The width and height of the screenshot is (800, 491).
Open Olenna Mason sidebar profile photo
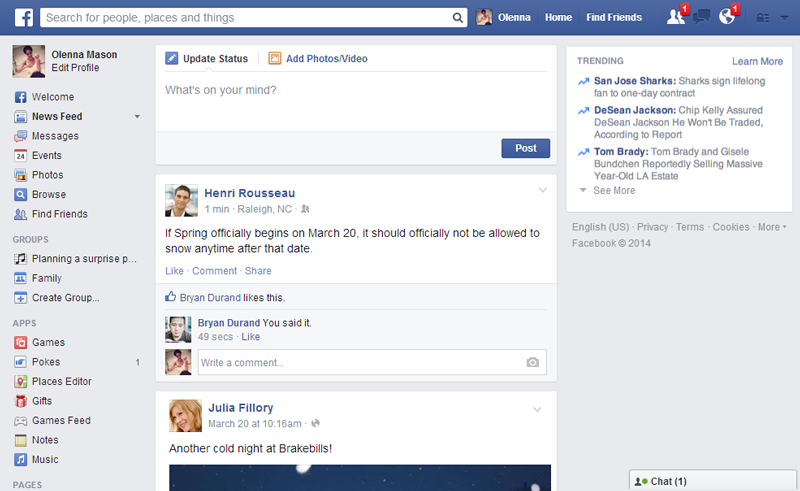[29, 61]
